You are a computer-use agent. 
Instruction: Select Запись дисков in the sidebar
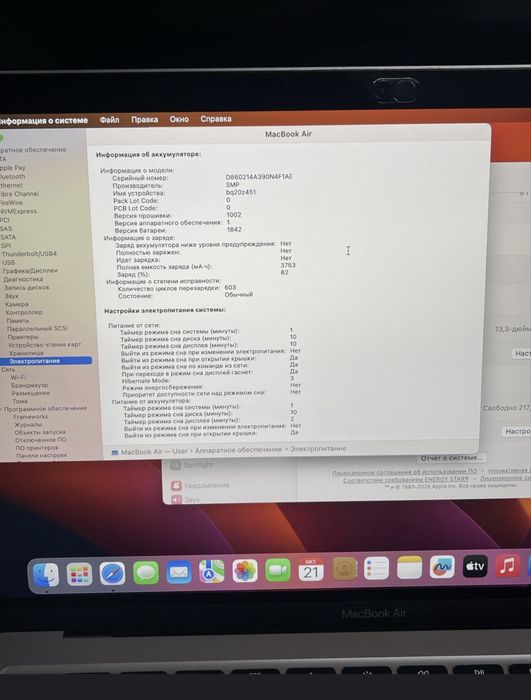pyautogui.click(x=27, y=288)
